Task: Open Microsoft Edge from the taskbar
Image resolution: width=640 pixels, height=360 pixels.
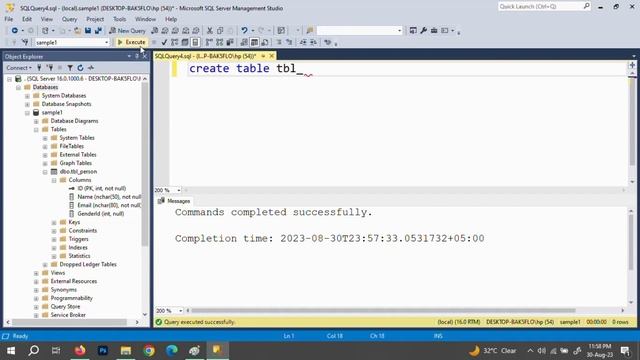Action: tap(172, 351)
